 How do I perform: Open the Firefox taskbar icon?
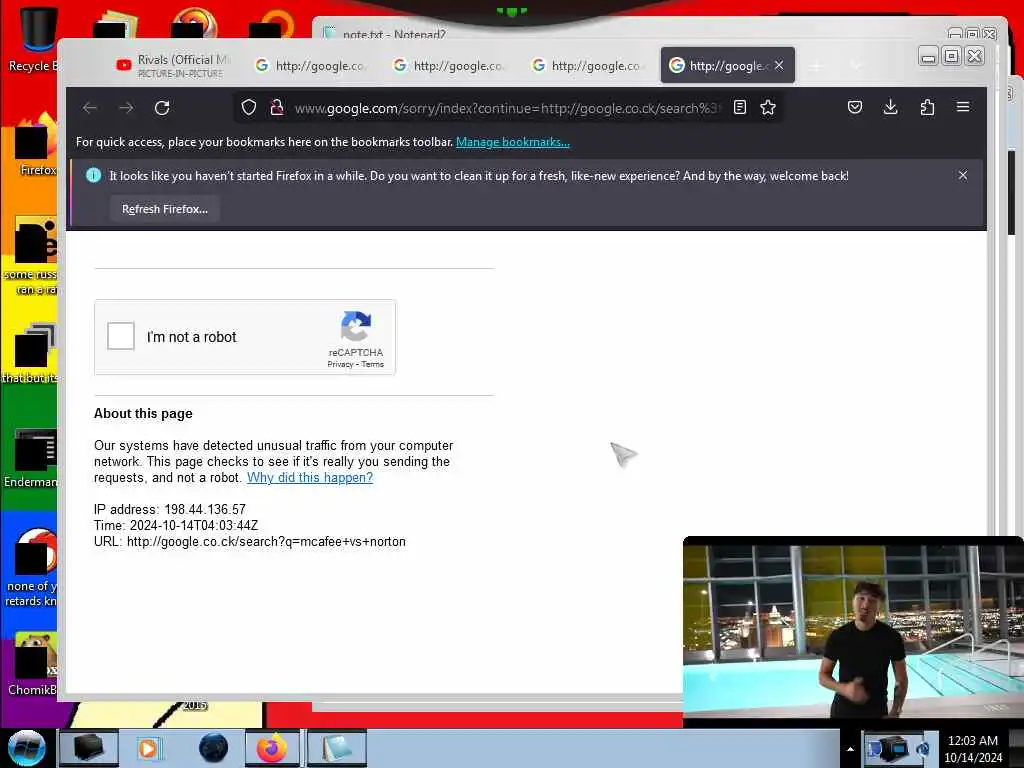(272, 748)
